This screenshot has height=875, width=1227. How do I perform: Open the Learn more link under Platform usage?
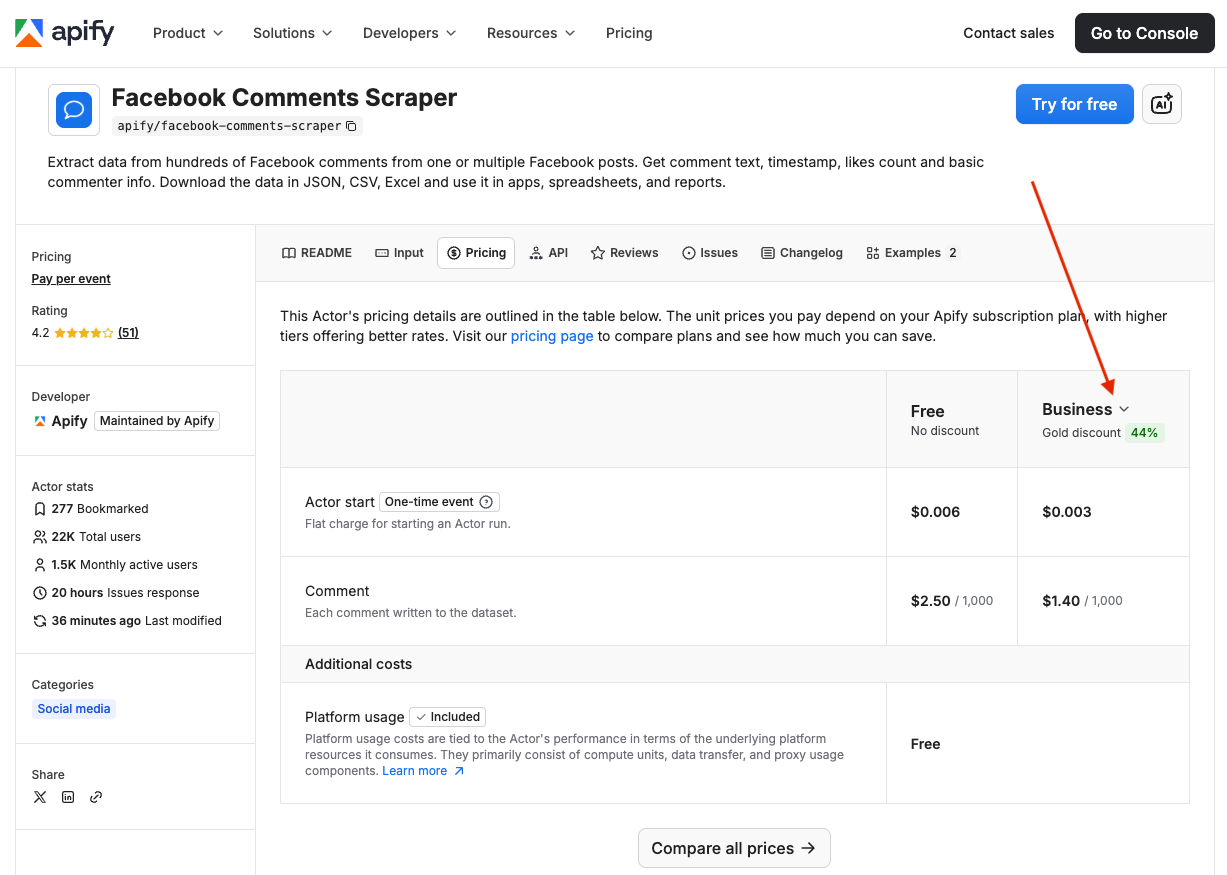(416, 770)
